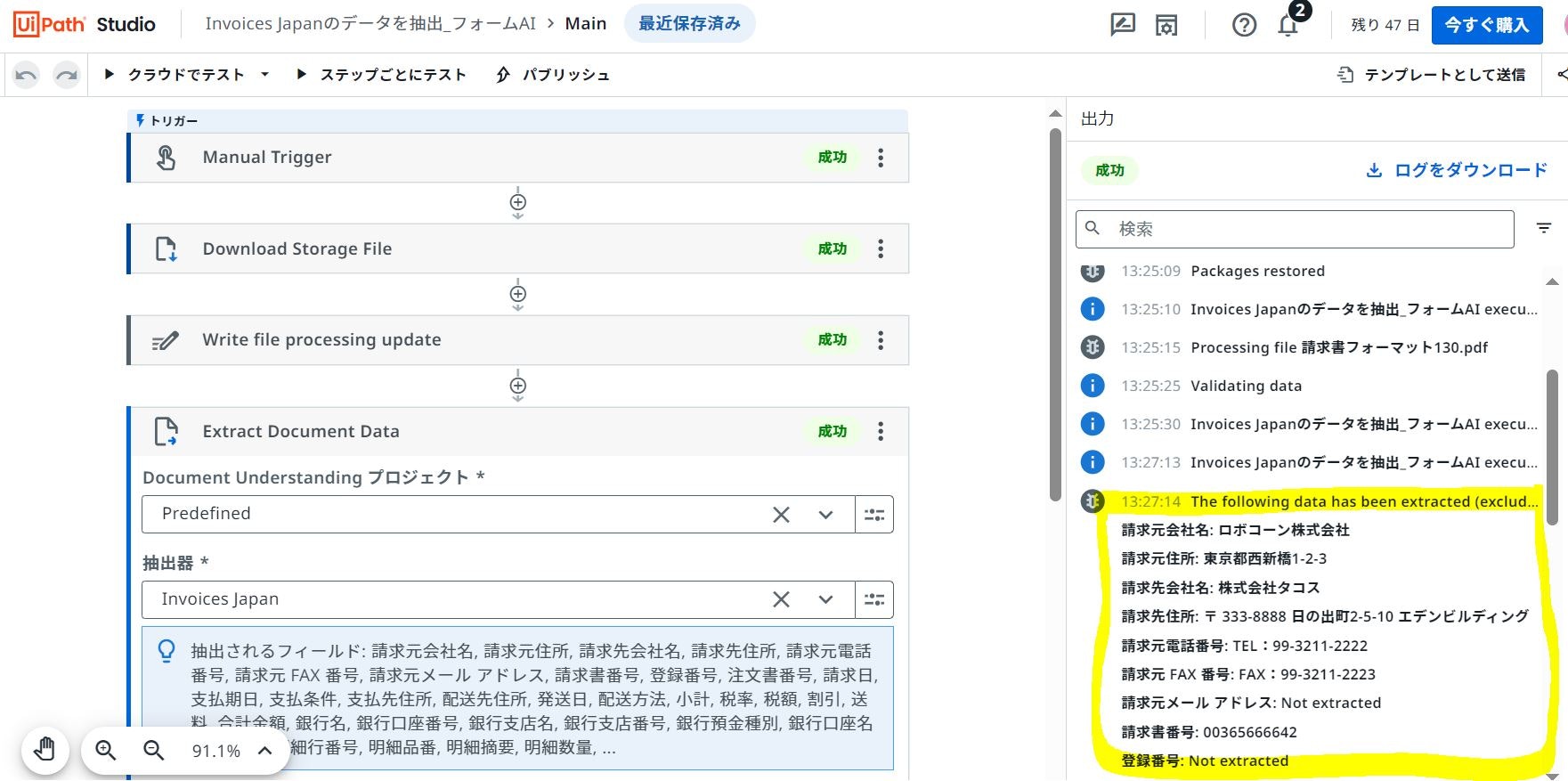
Task: Open the Manual Trigger options menu
Action: 881,158
